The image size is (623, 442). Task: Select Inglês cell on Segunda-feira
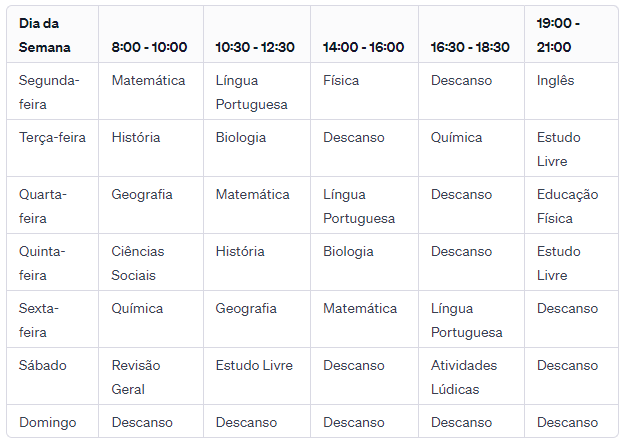[555, 80]
